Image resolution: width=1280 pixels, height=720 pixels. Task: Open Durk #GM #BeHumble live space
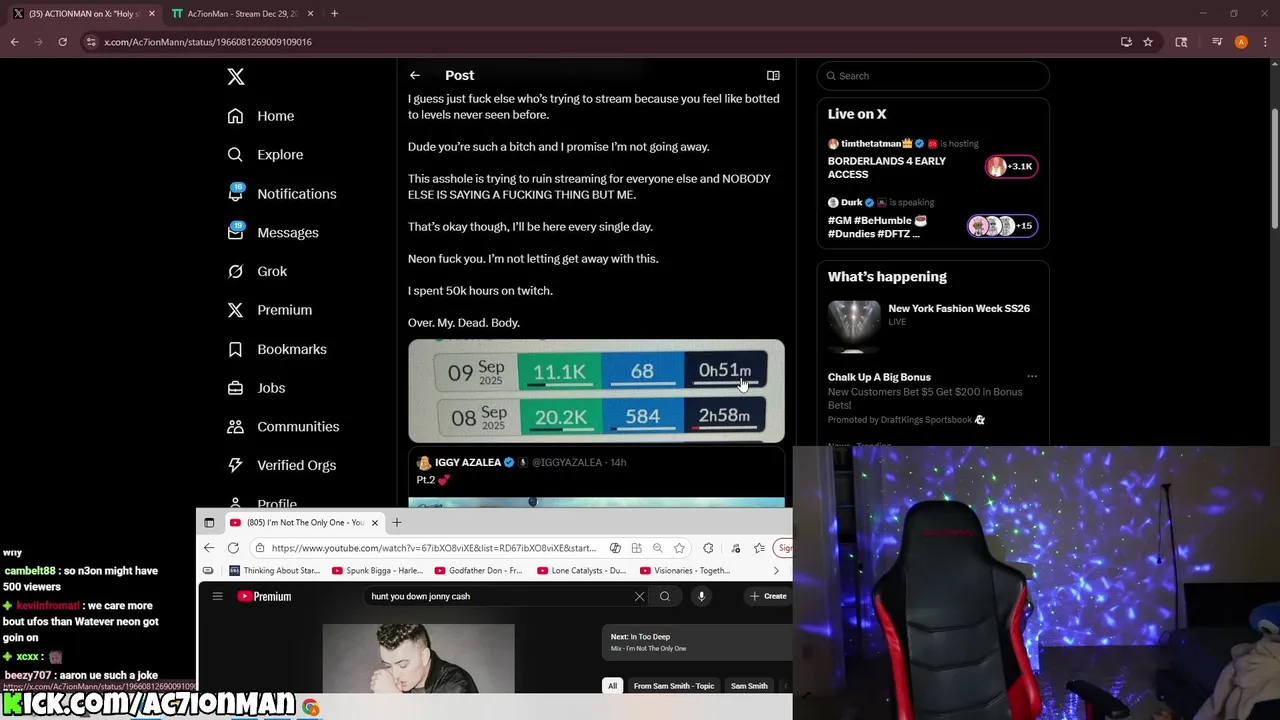point(933,219)
